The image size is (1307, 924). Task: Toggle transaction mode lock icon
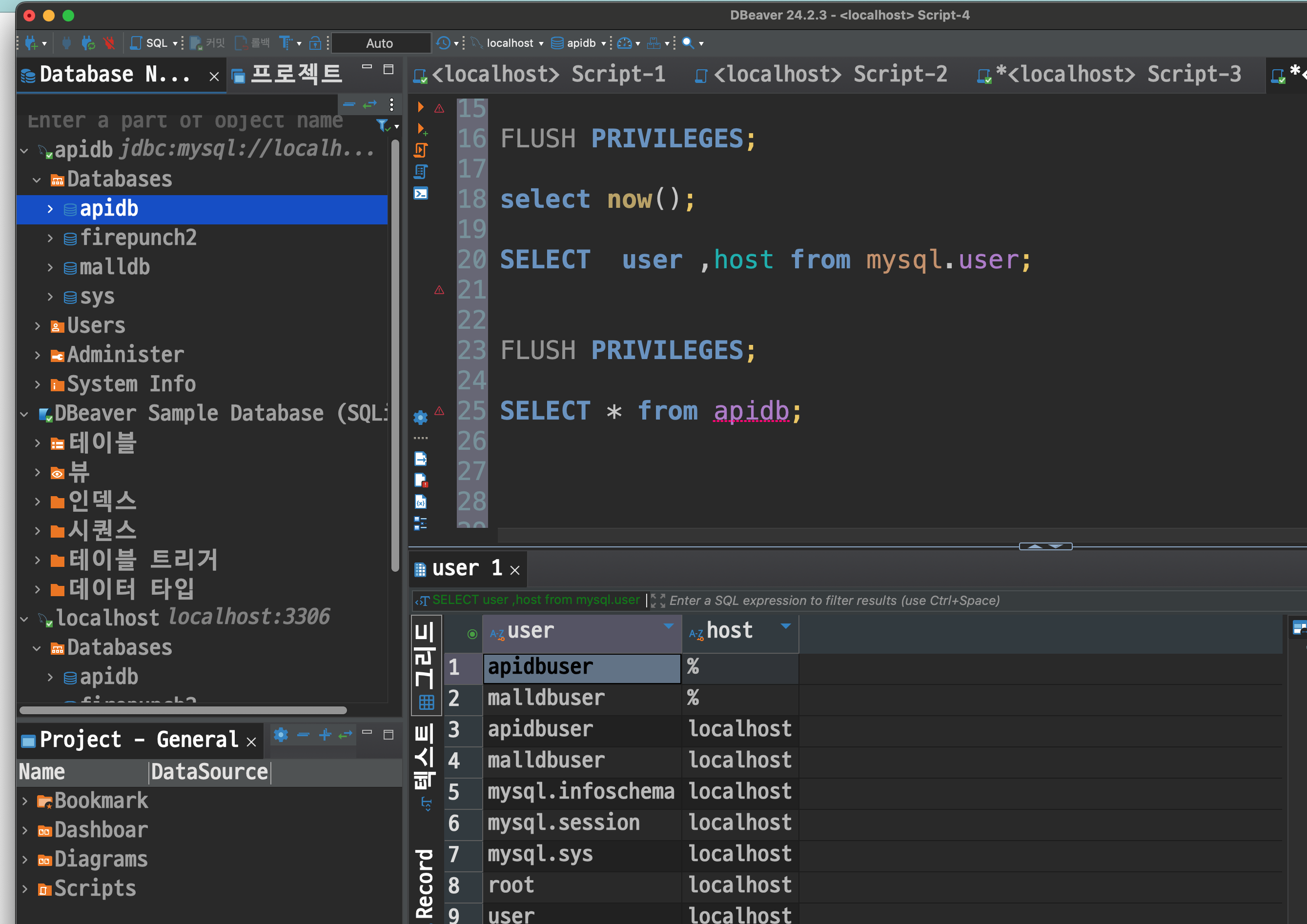[x=315, y=43]
